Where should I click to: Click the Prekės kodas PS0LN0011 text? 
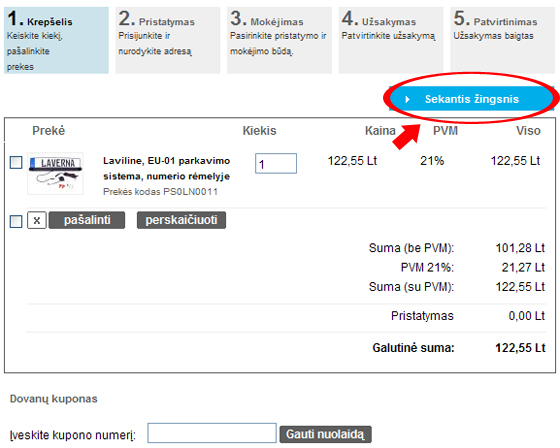160,192
